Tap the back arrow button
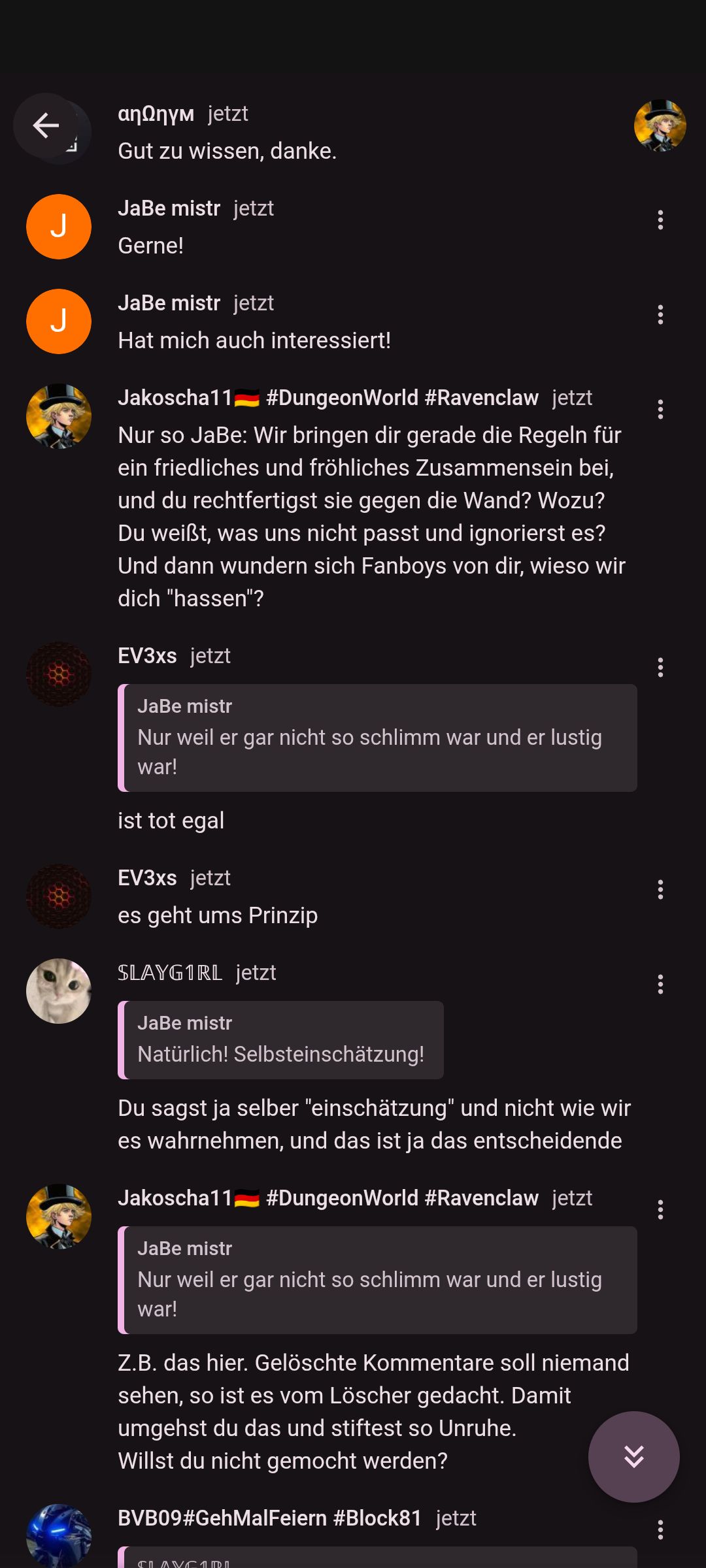 pyautogui.click(x=46, y=125)
